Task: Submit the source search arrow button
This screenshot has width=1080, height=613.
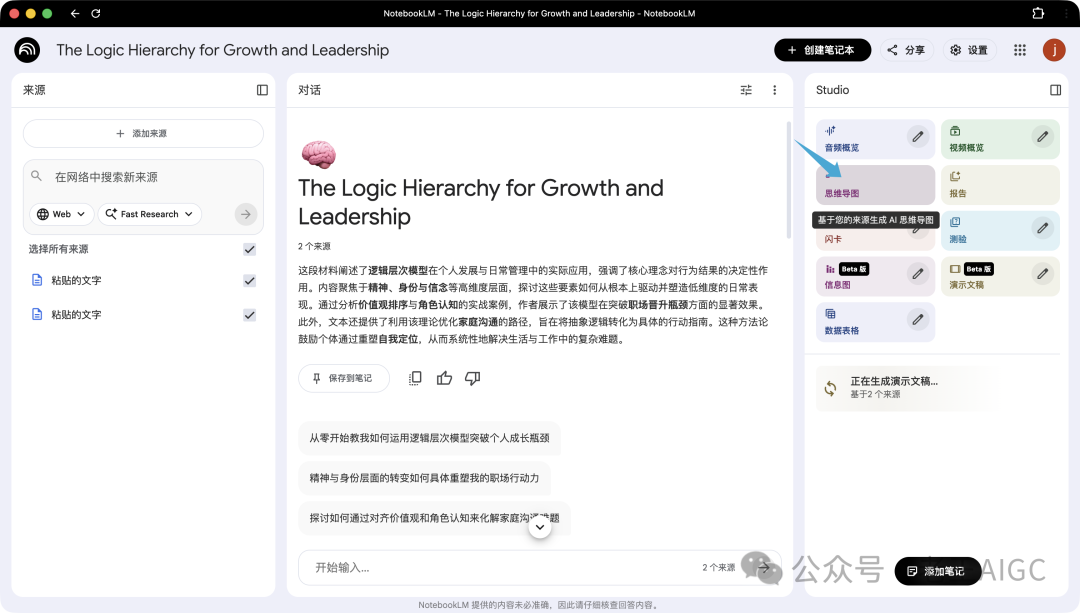Action: (246, 214)
